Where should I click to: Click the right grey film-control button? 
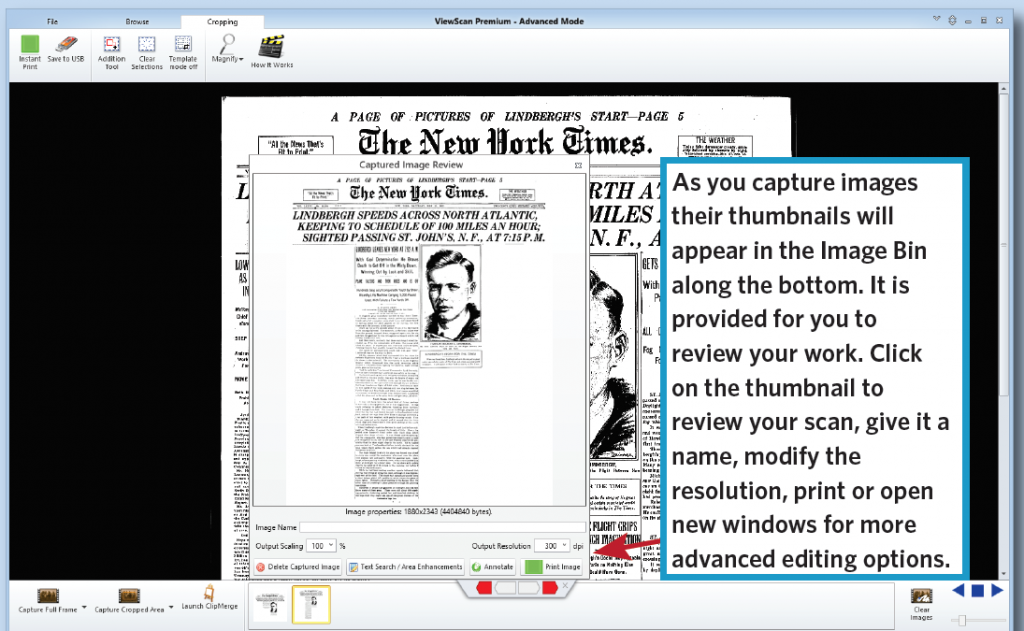point(528,588)
